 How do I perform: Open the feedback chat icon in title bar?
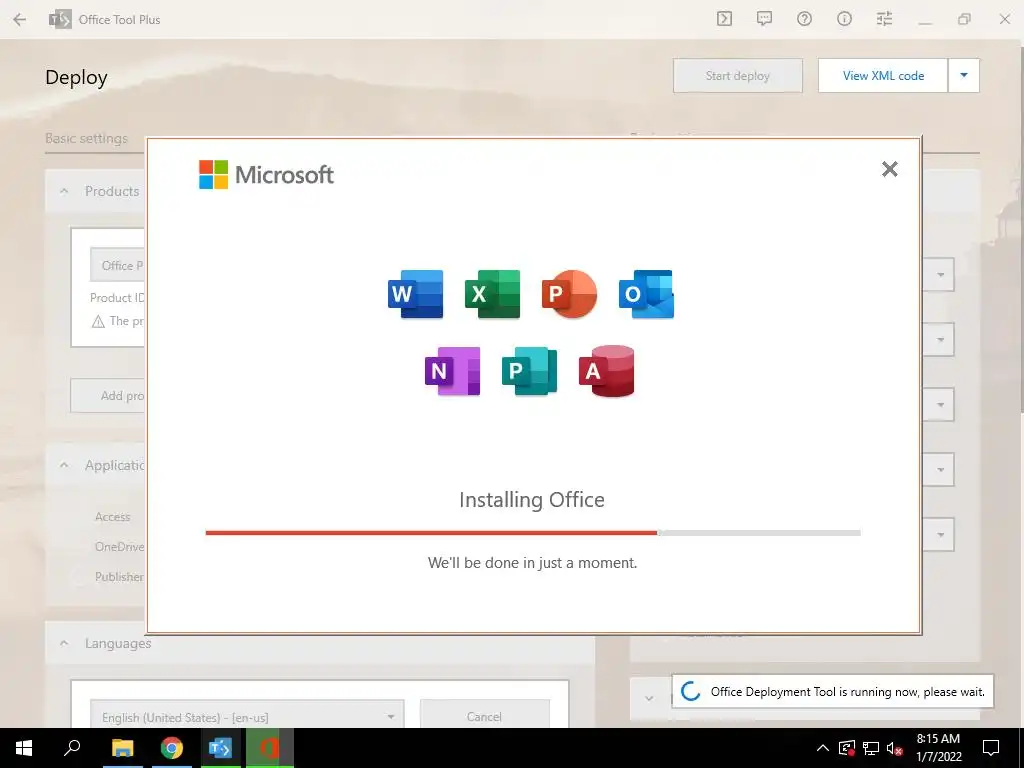pos(764,19)
